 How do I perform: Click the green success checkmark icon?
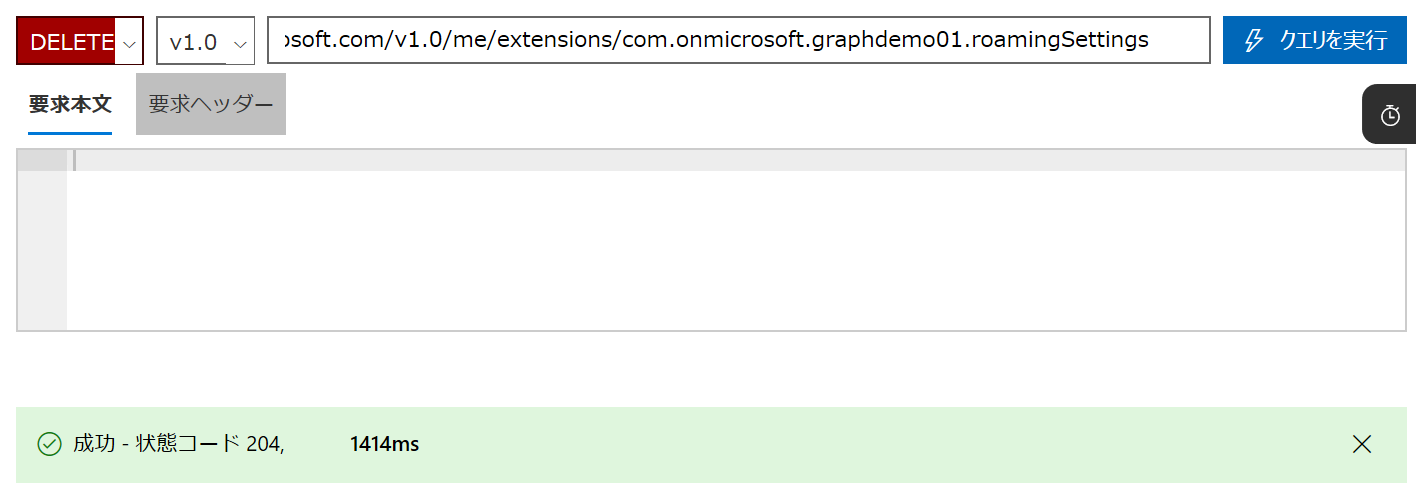coord(49,444)
